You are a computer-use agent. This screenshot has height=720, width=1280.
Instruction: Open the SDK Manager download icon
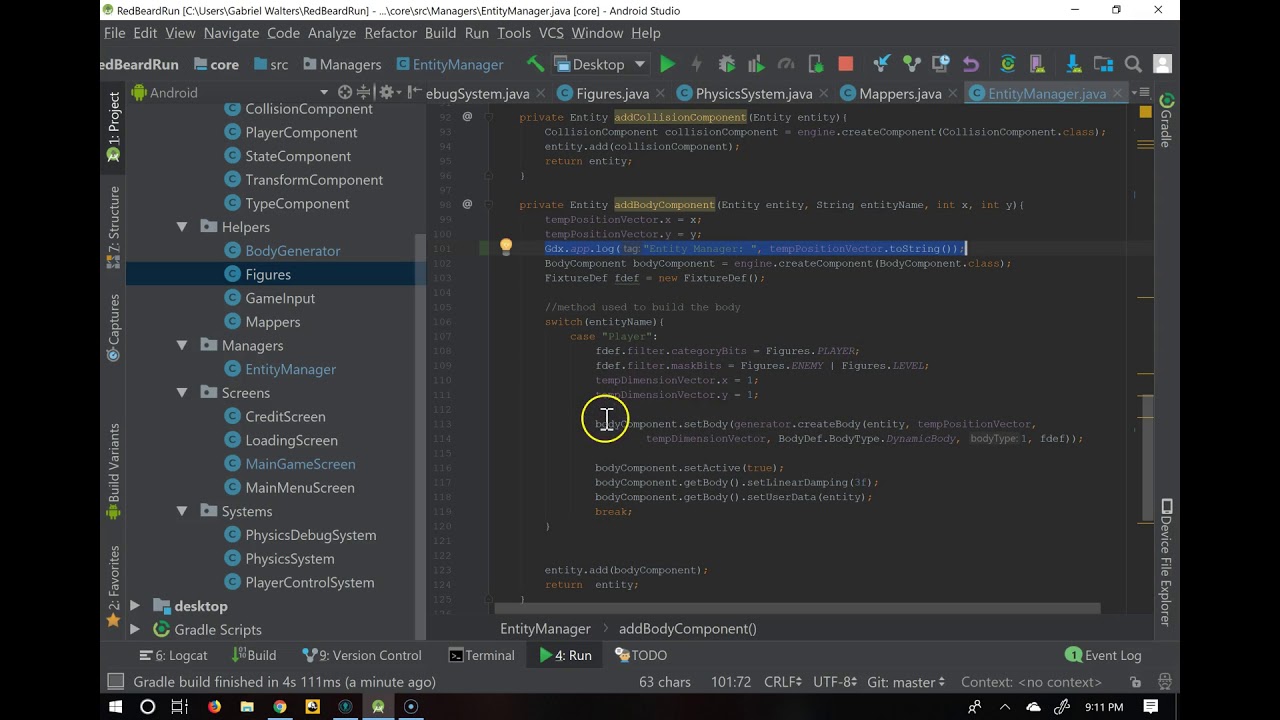tap(1074, 64)
